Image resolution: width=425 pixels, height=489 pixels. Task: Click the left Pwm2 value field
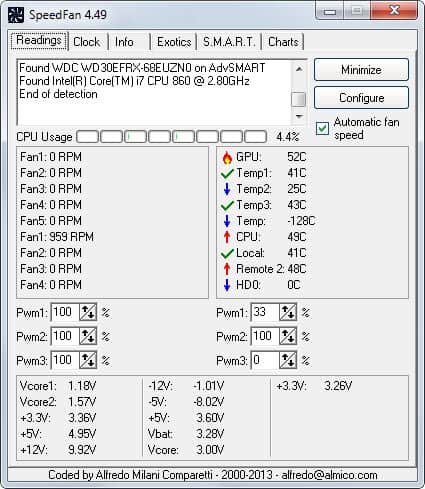[65, 336]
